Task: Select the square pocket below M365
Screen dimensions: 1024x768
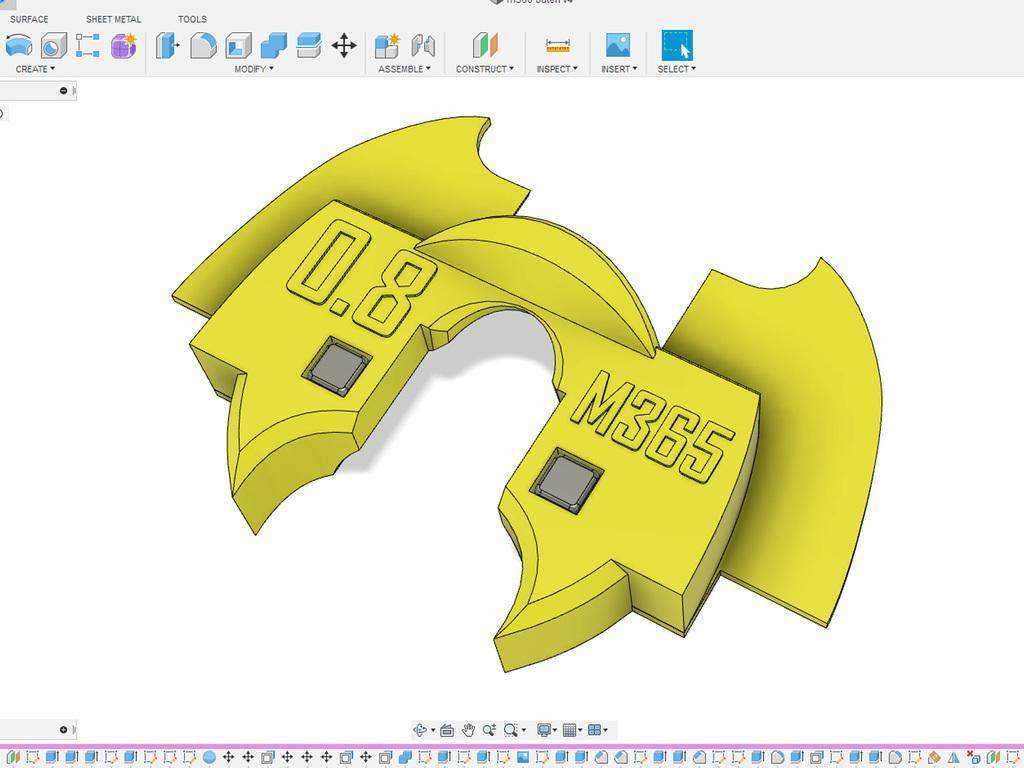Action: (566, 481)
